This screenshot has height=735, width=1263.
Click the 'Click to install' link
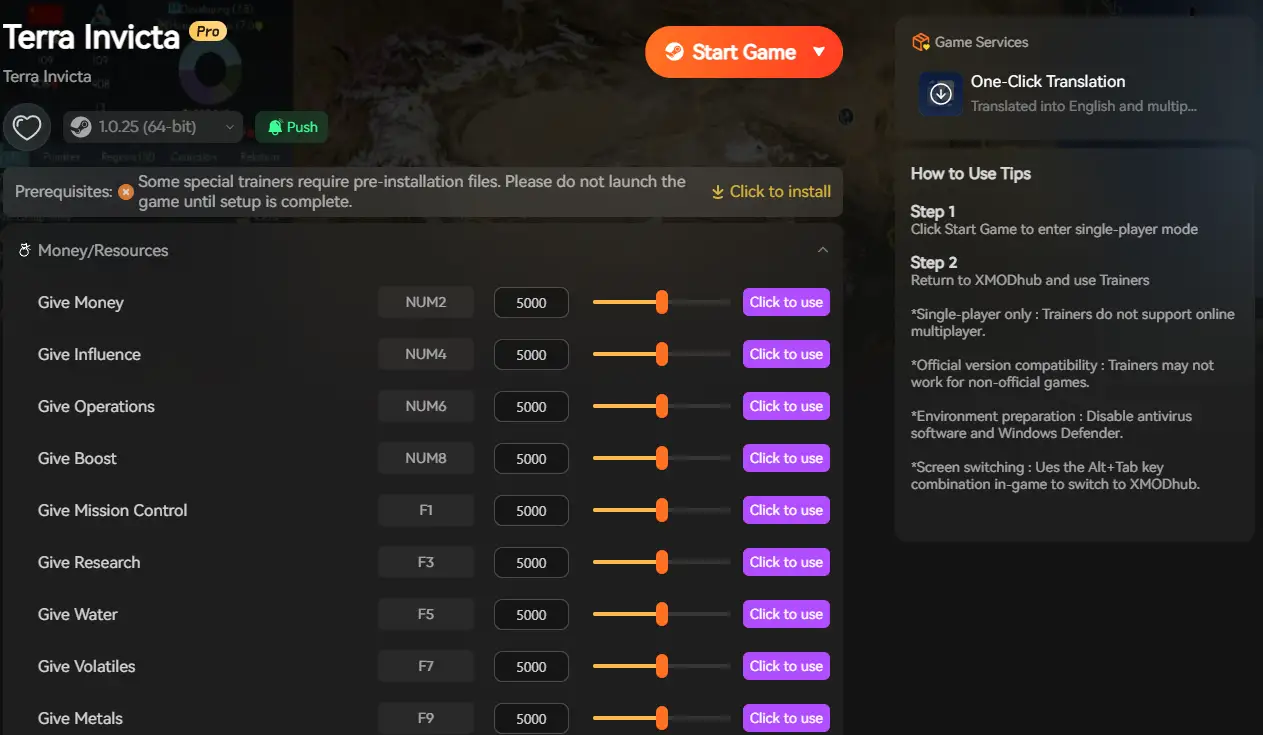771,192
